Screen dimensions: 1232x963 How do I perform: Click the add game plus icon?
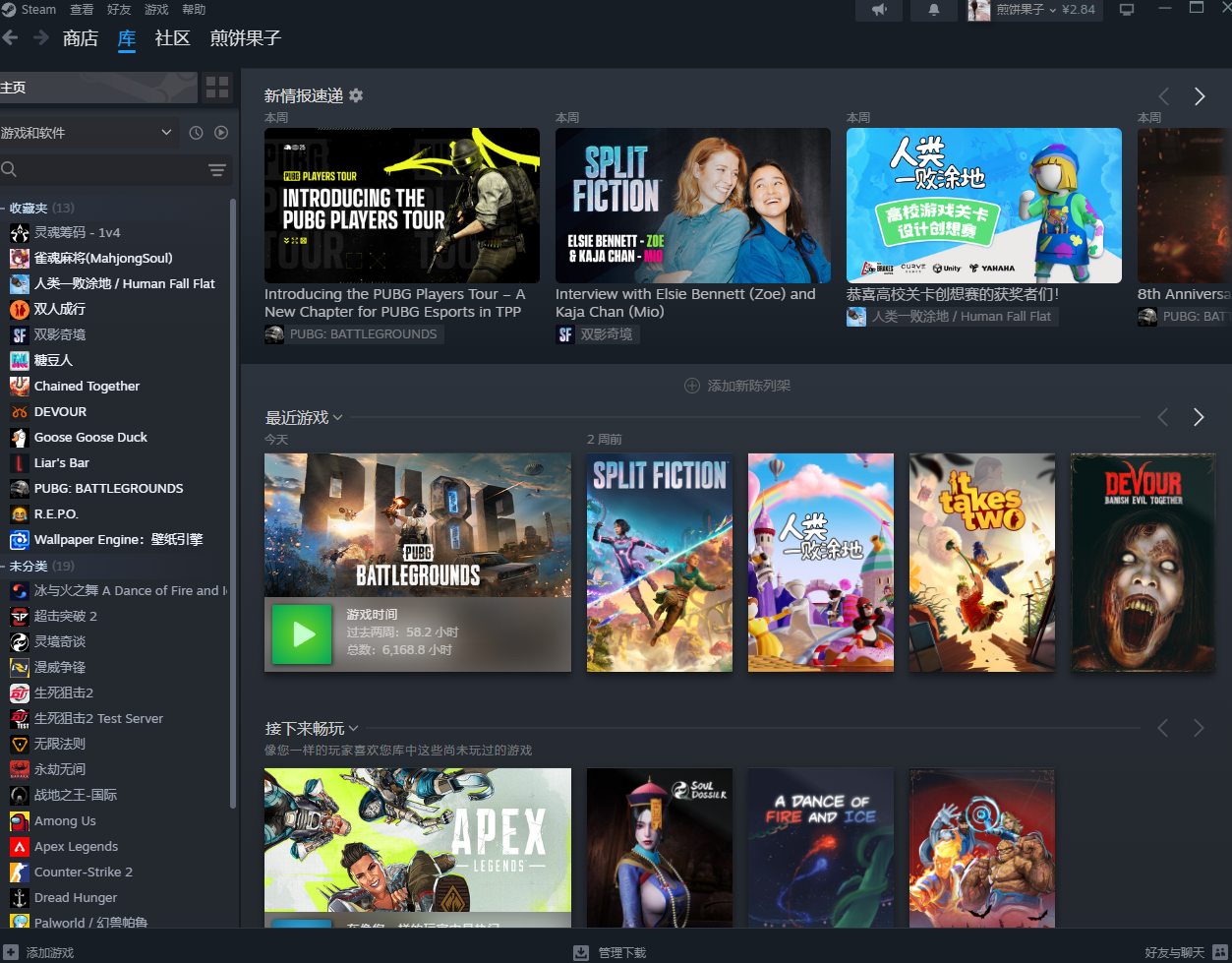point(11,952)
